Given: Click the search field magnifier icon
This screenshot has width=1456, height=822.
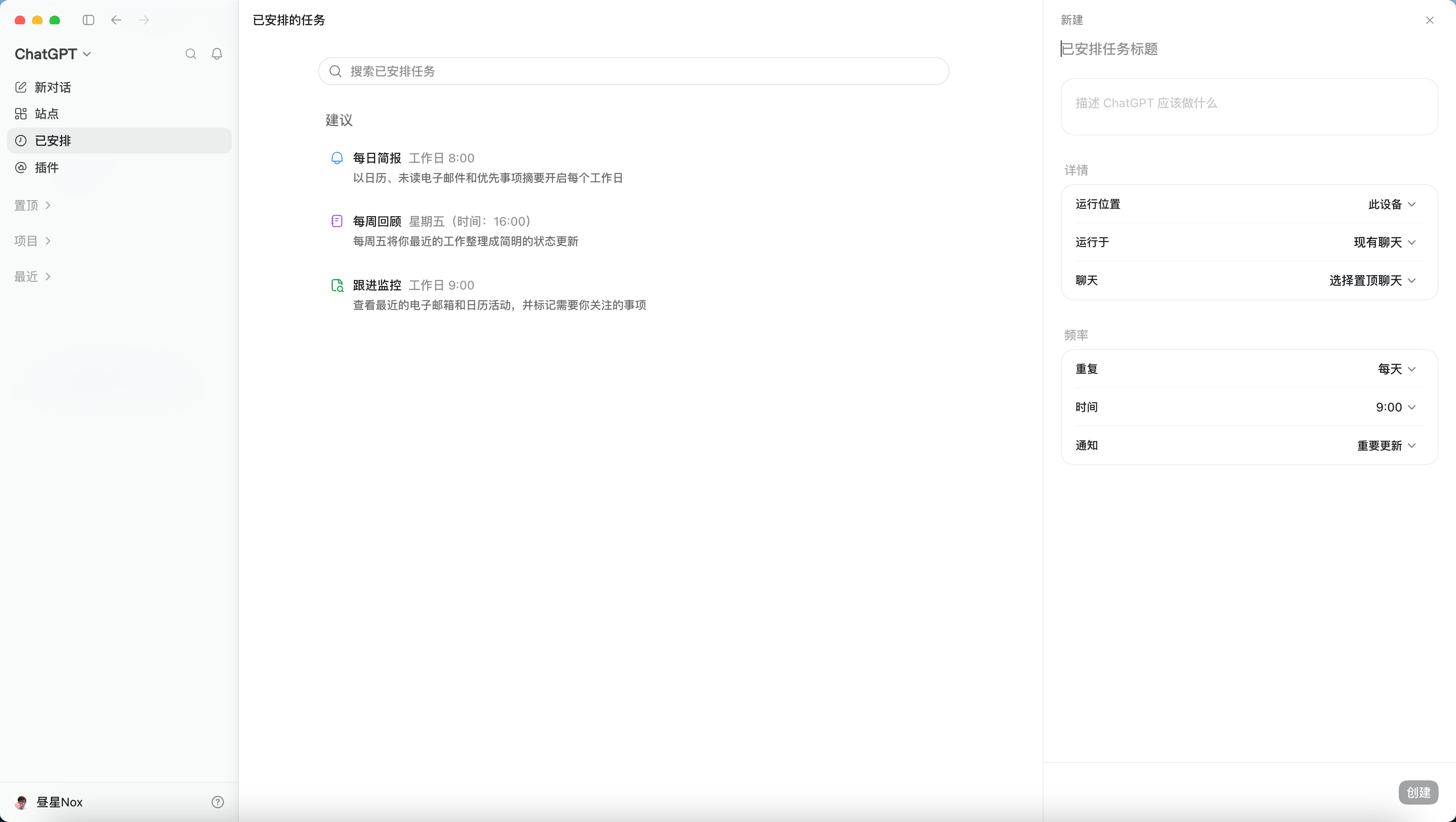Looking at the screenshot, I should pos(335,71).
